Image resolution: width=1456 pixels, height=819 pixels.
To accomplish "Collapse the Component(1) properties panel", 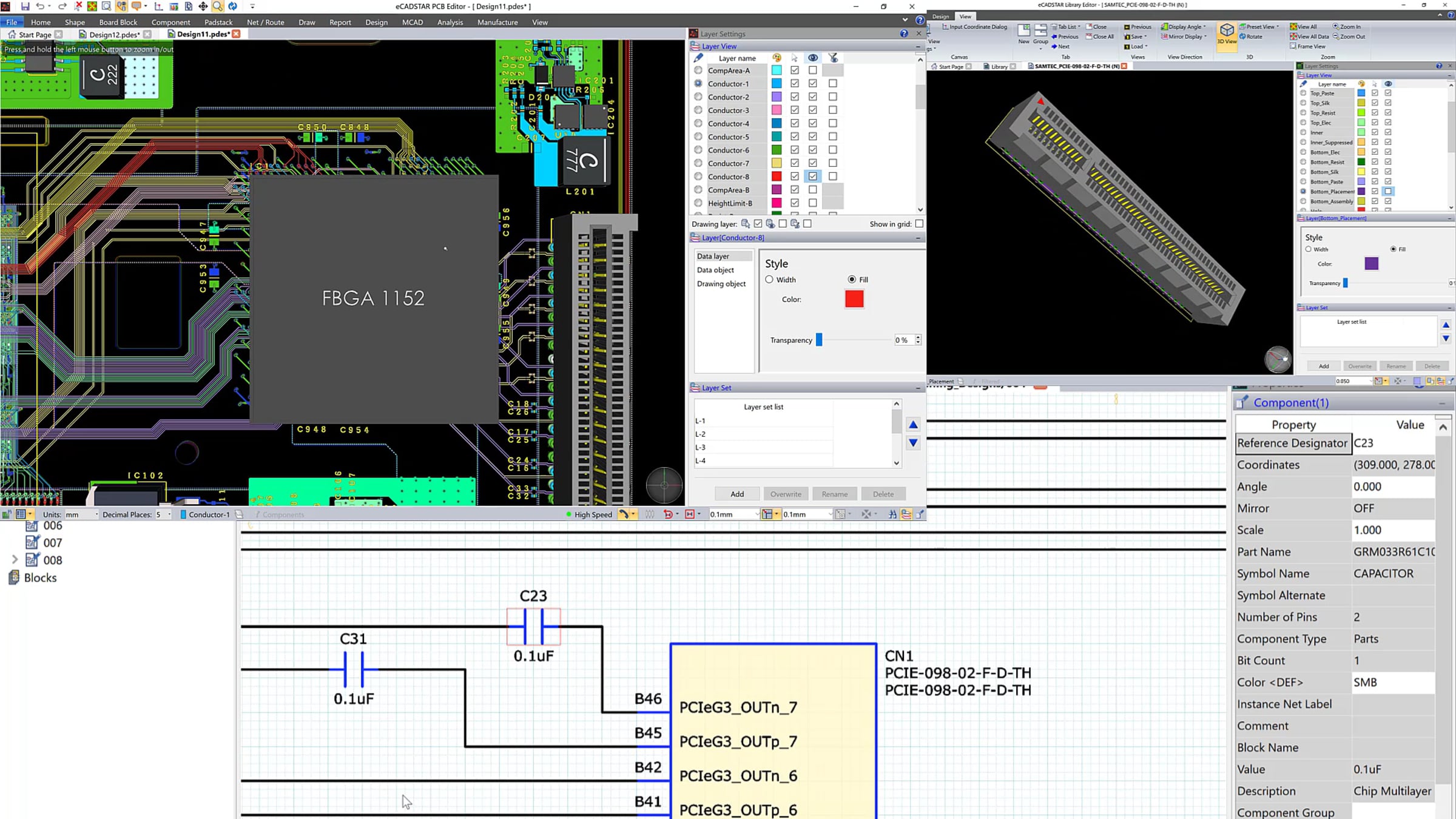I will tap(1442, 403).
